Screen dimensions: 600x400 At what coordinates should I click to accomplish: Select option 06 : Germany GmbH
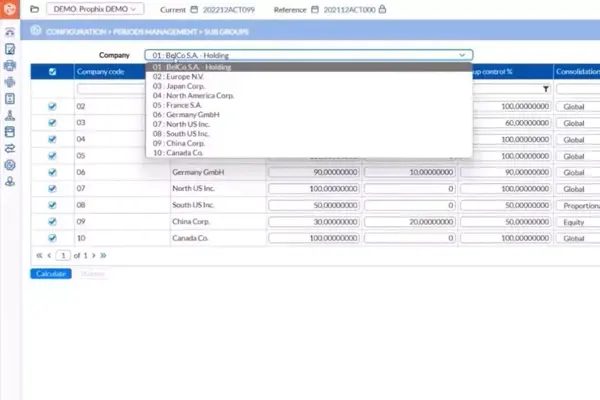coord(309,114)
